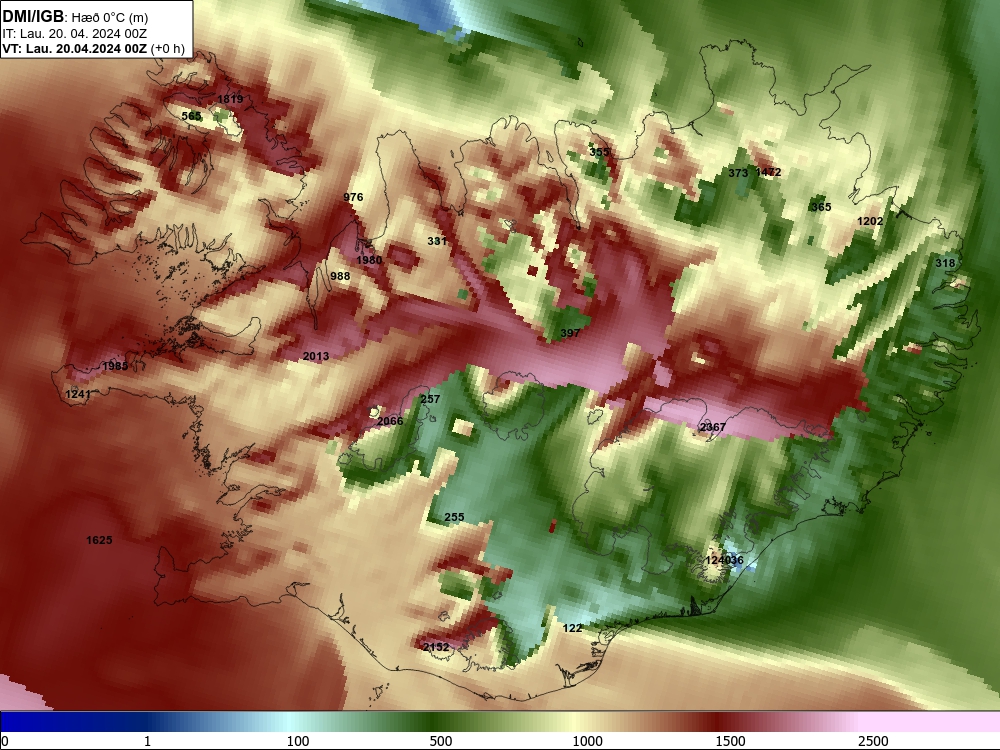Image resolution: width=1000 pixels, height=750 pixels.
Task: Click the 397 label in central Iceland
Action: [570, 333]
